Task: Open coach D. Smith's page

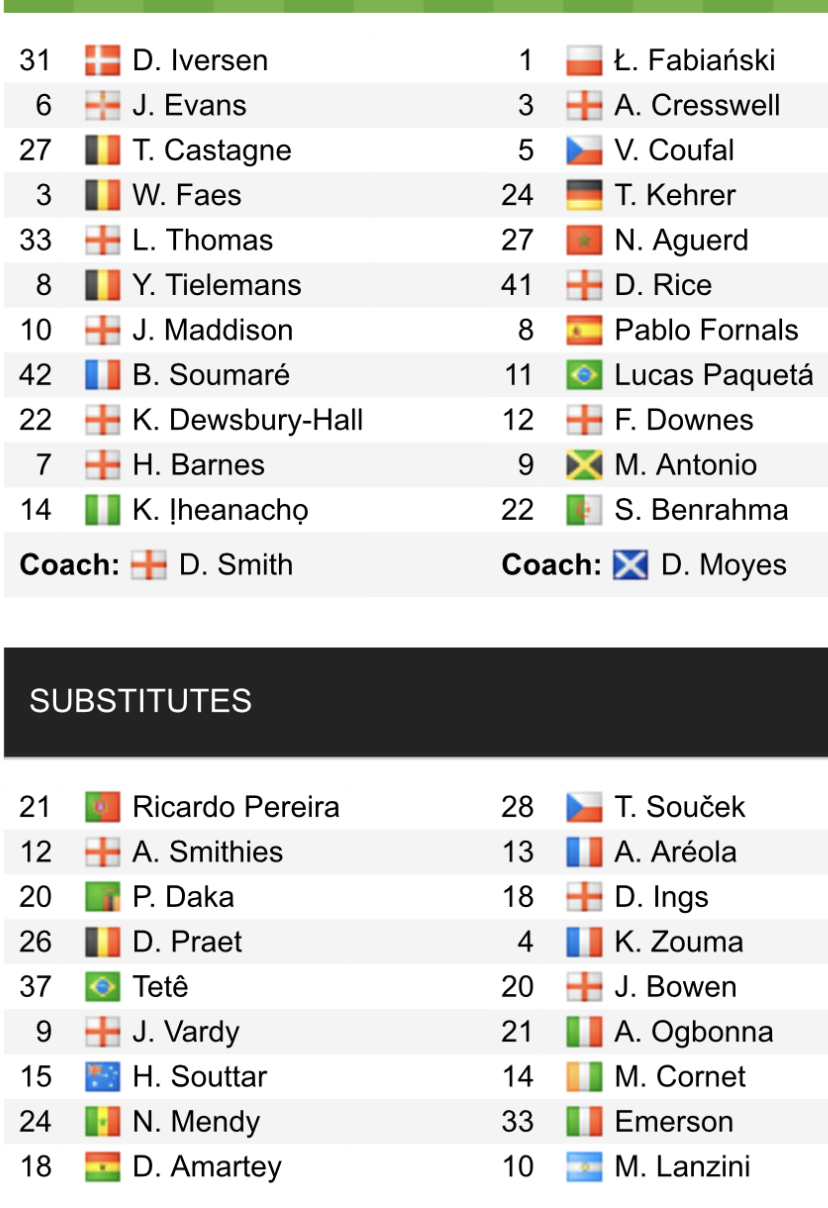Action: coord(236,565)
